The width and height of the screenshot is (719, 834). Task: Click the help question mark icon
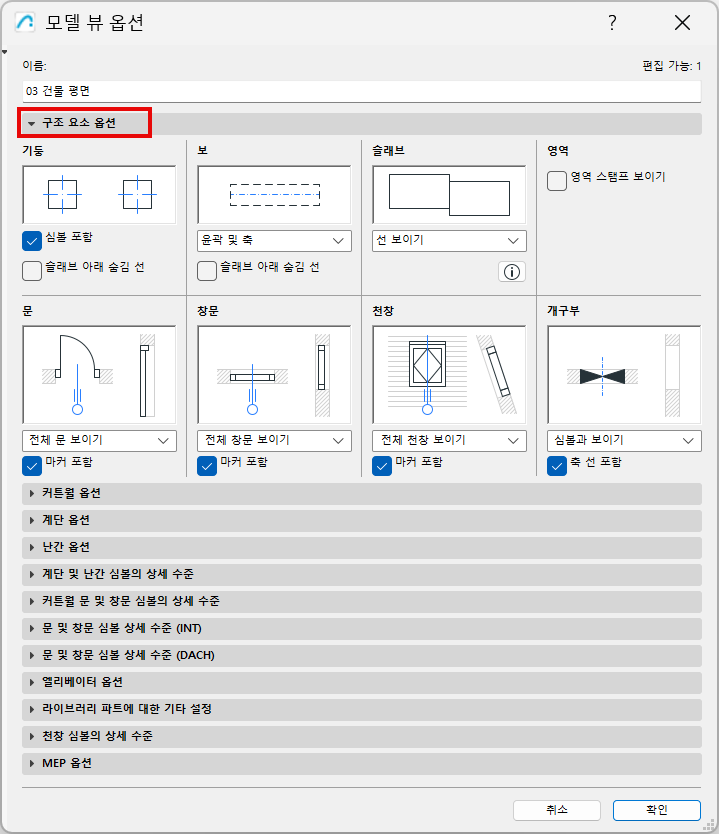(x=612, y=22)
